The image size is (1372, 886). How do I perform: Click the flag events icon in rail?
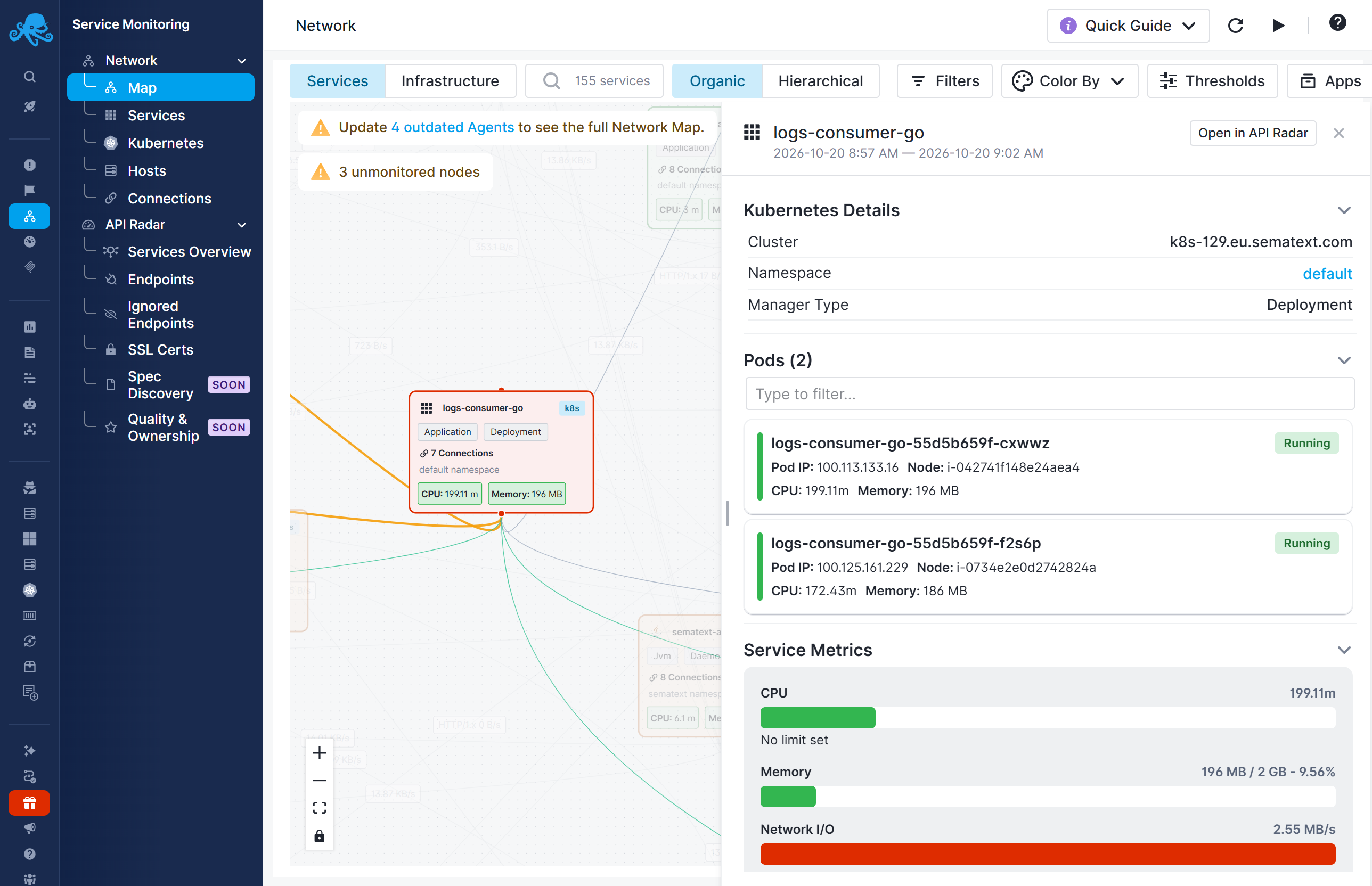tap(29, 191)
